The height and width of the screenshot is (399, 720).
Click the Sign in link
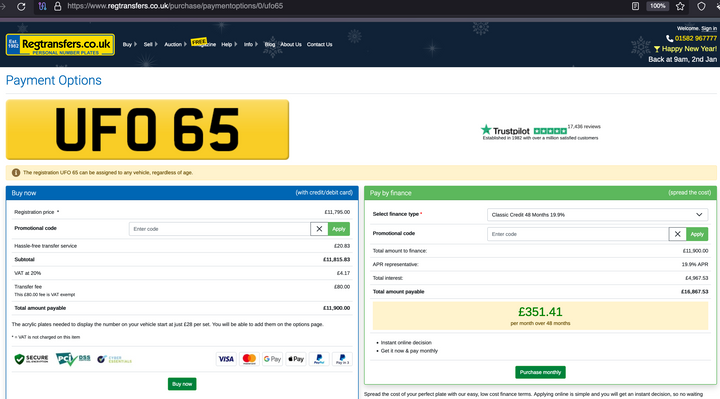(709, 28)
